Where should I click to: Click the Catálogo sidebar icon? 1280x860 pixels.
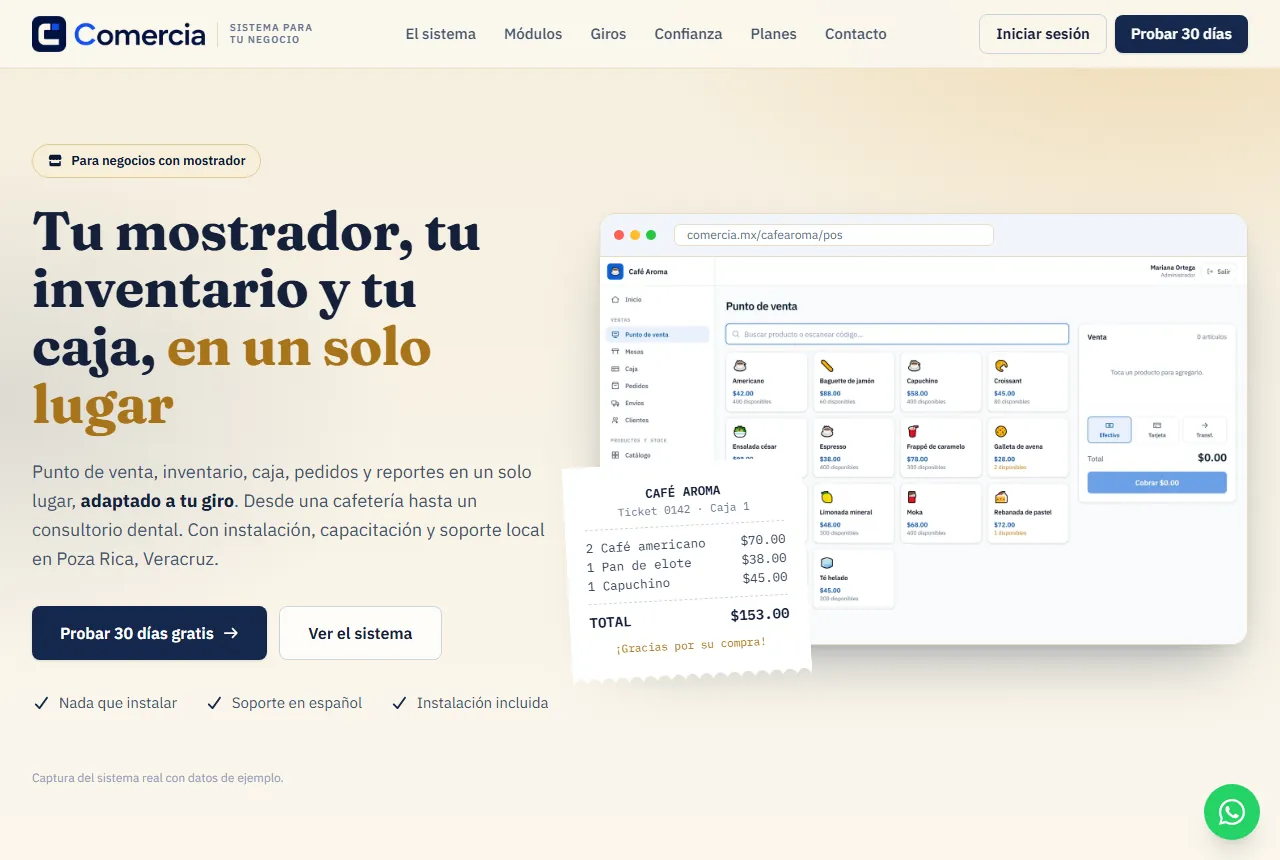point(615,455)
